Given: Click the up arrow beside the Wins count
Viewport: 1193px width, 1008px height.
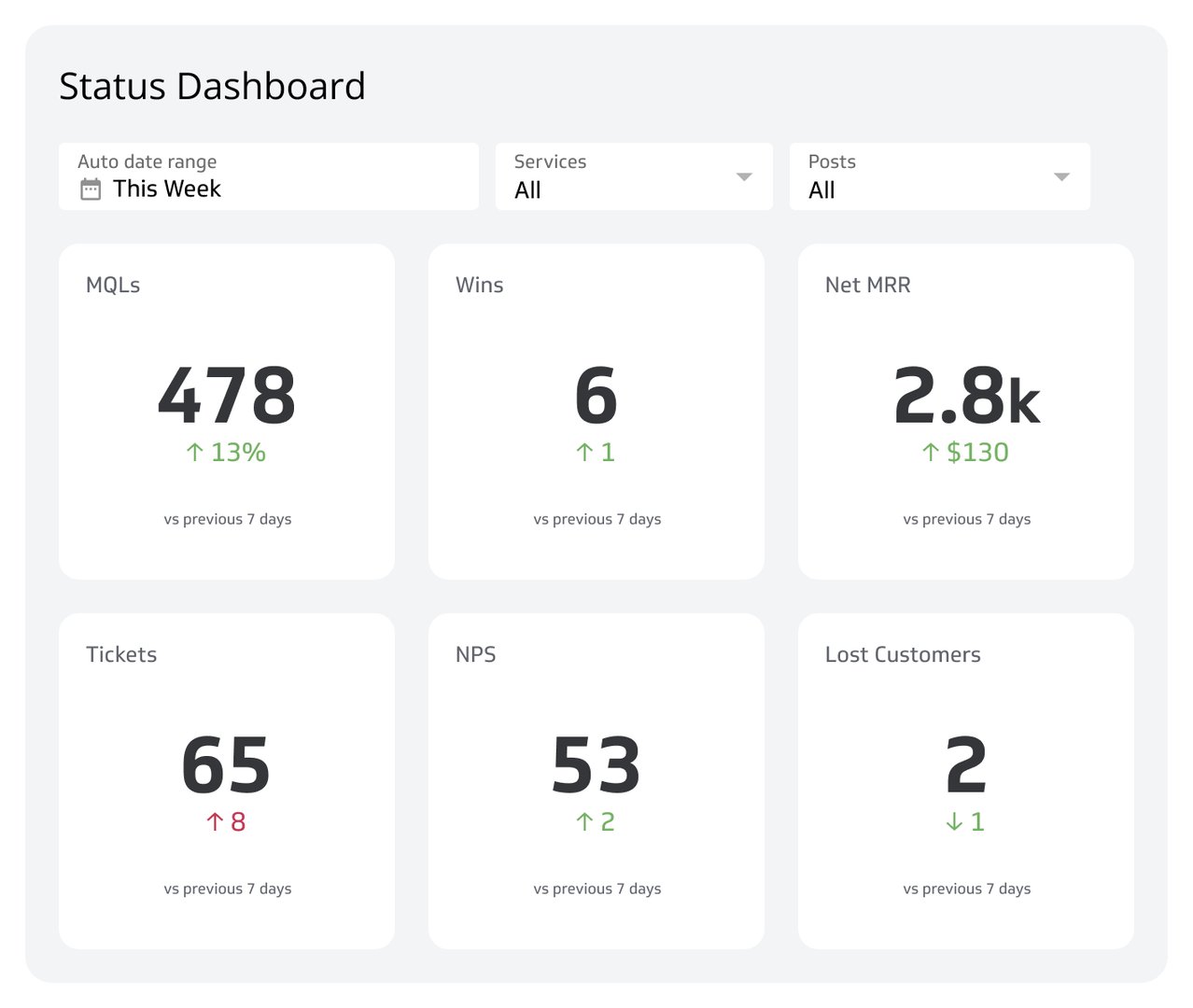Looking at the screenshot, I should click(586, 452).
